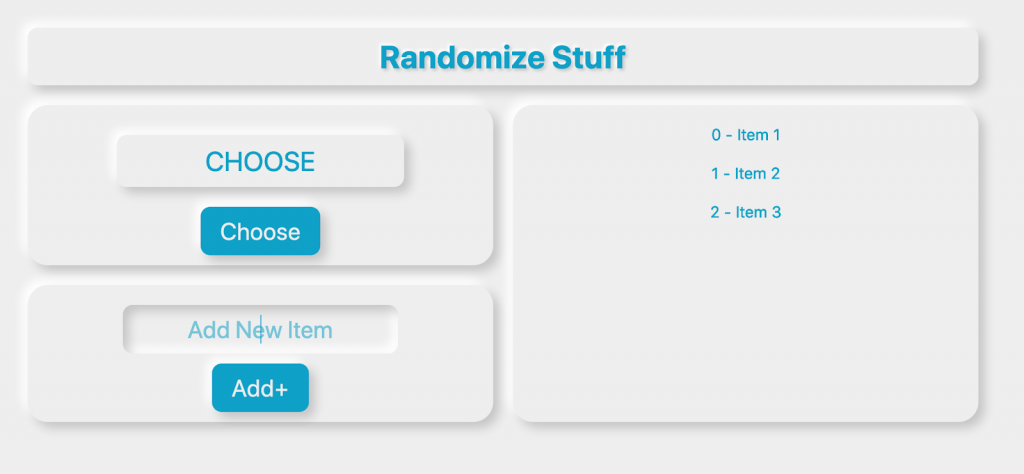Click the Randomize Stuff heading text
This screenshot has height=474, width=1024.
(x=503, y=57)
